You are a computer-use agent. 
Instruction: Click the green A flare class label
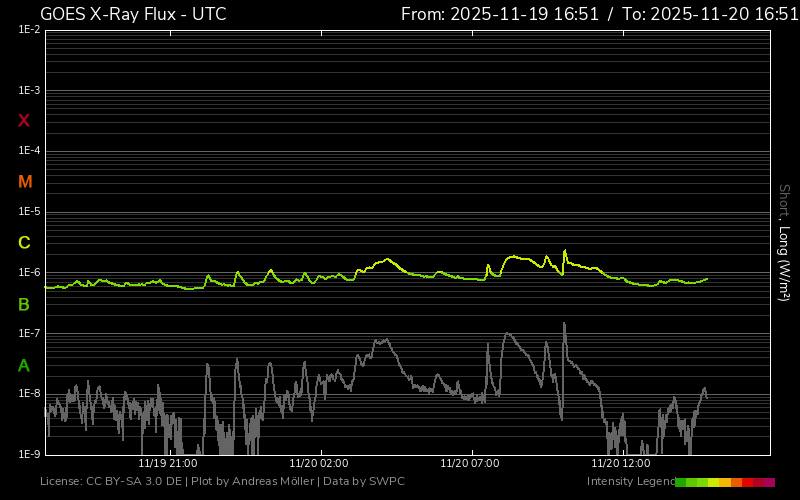[24, 365]
